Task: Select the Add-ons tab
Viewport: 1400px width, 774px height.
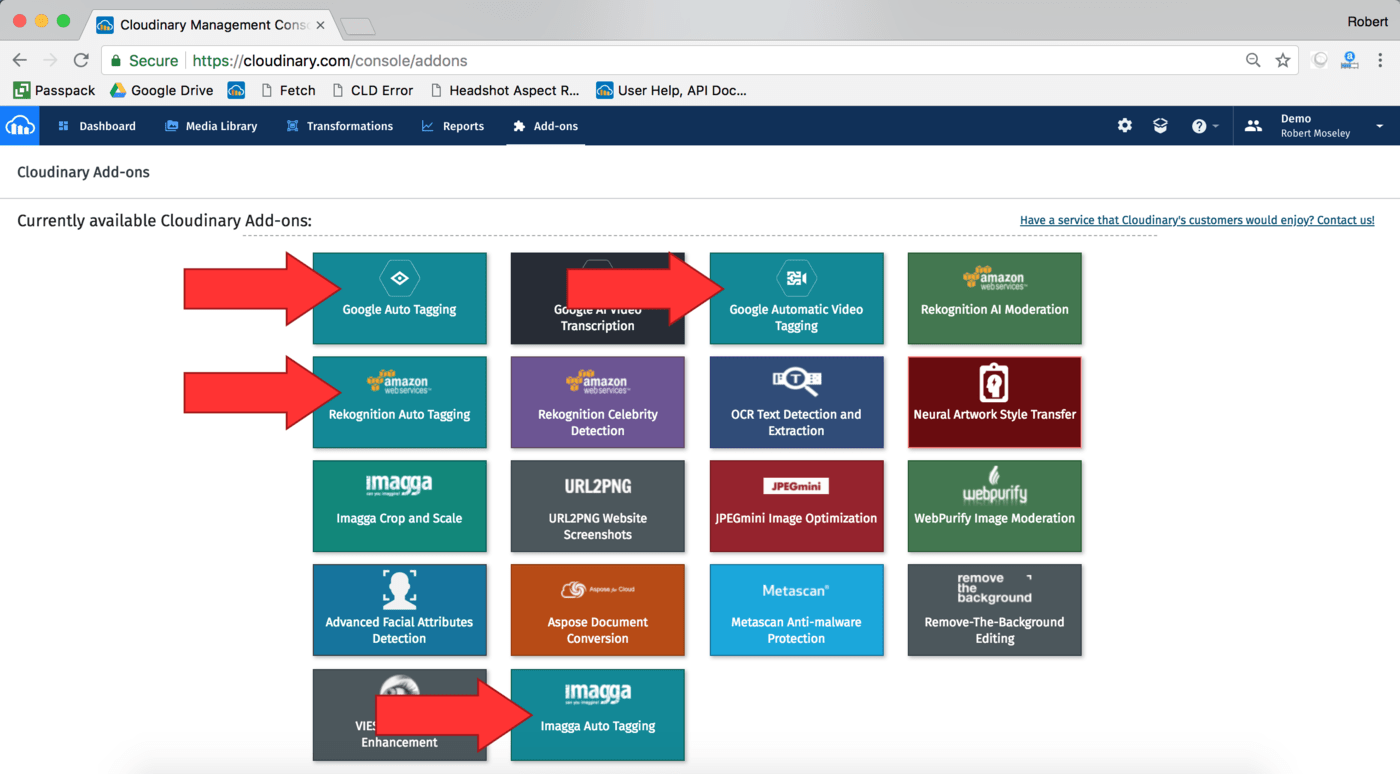Action: (x=545, y=126)
